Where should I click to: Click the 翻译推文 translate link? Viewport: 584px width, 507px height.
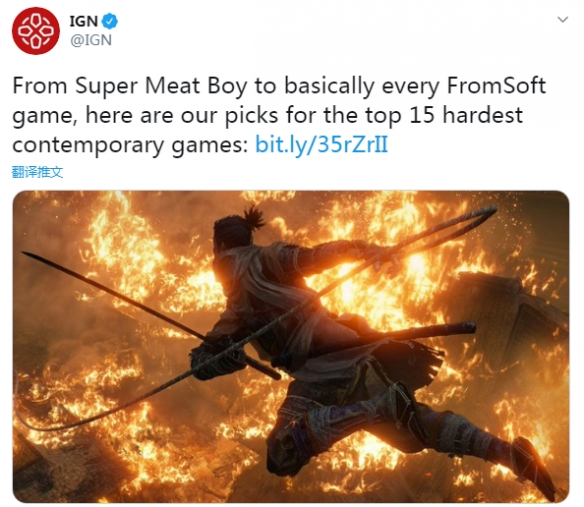(37, 172)
